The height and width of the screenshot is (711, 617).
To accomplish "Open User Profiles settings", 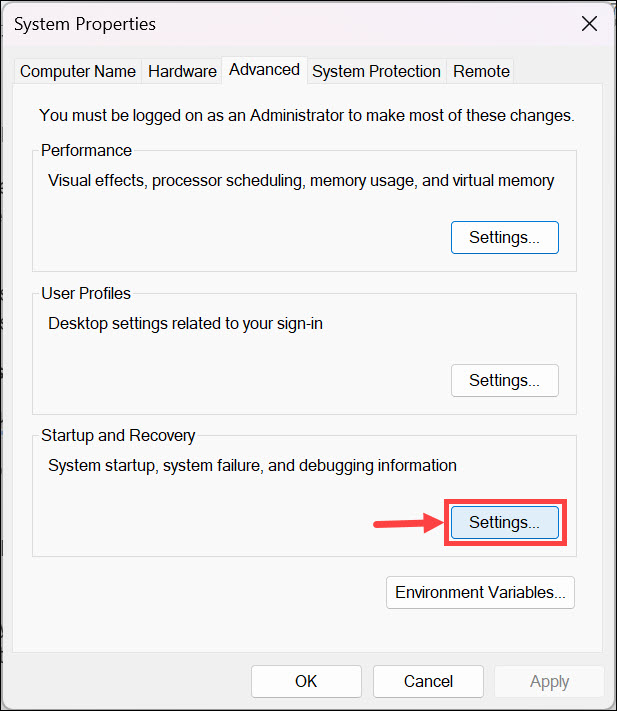I will click(504, 380).
